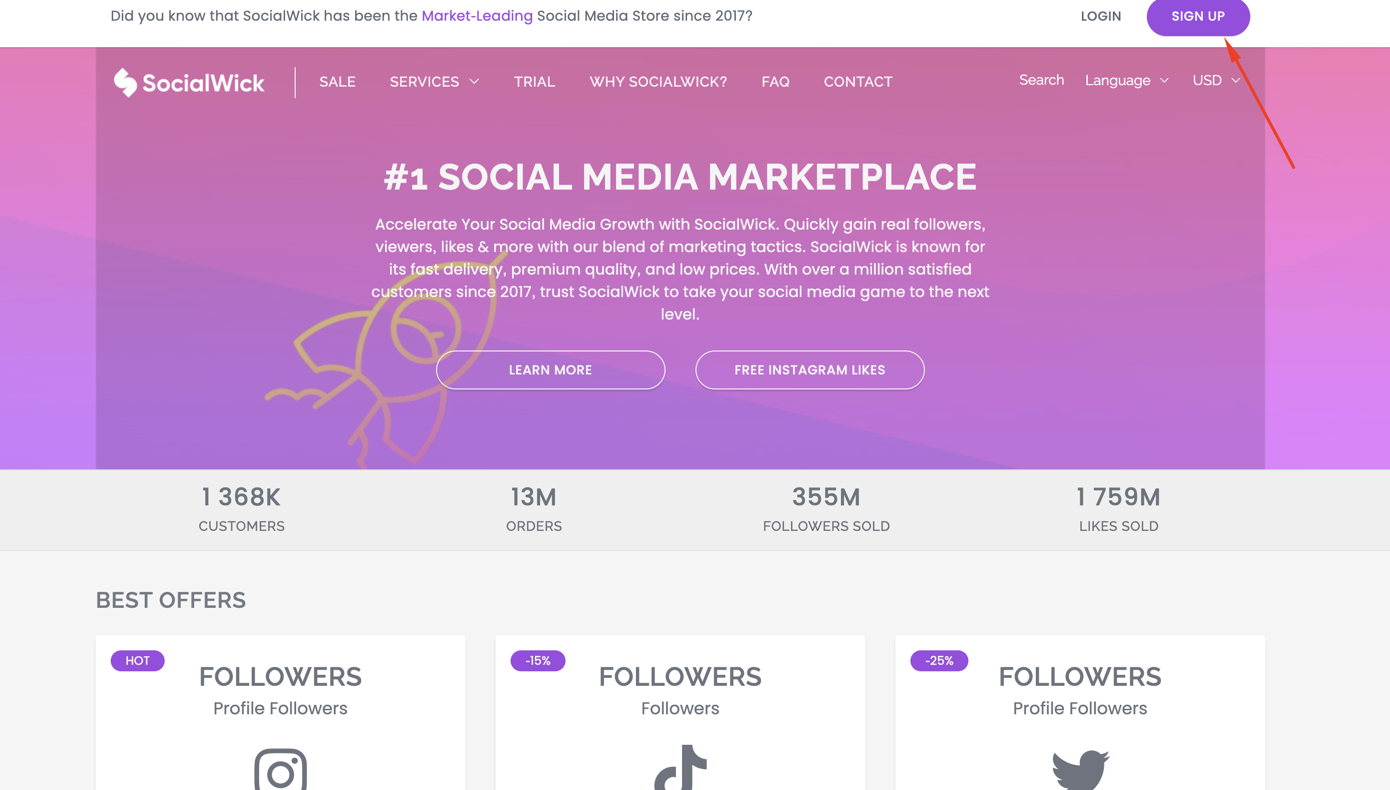The width and height of the screenshot is (1390, 790).
Task: Click the TikTok icon in the Followers card
Action: [x=680, y=768]
